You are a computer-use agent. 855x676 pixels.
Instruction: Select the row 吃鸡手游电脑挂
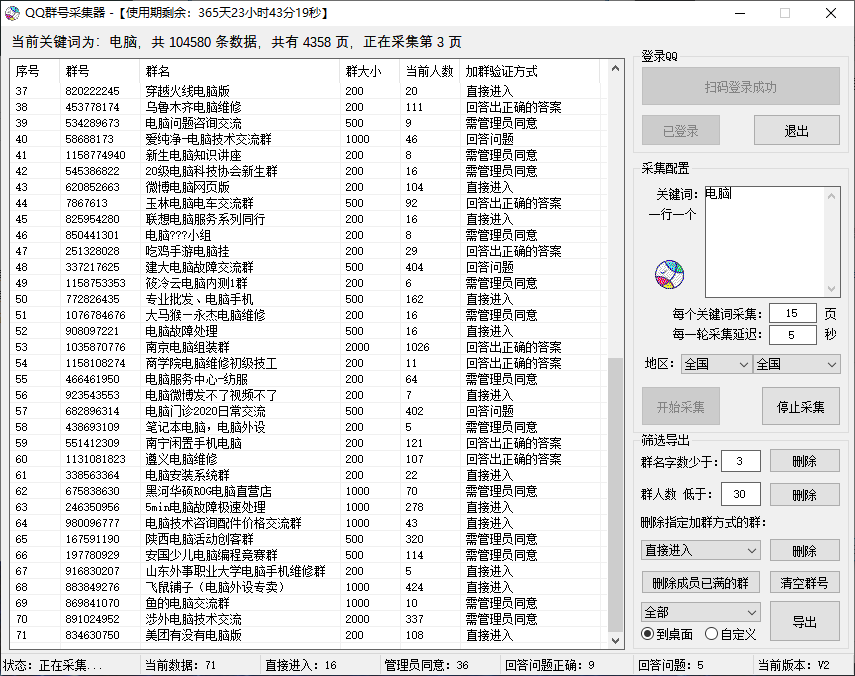pos(309,251)
